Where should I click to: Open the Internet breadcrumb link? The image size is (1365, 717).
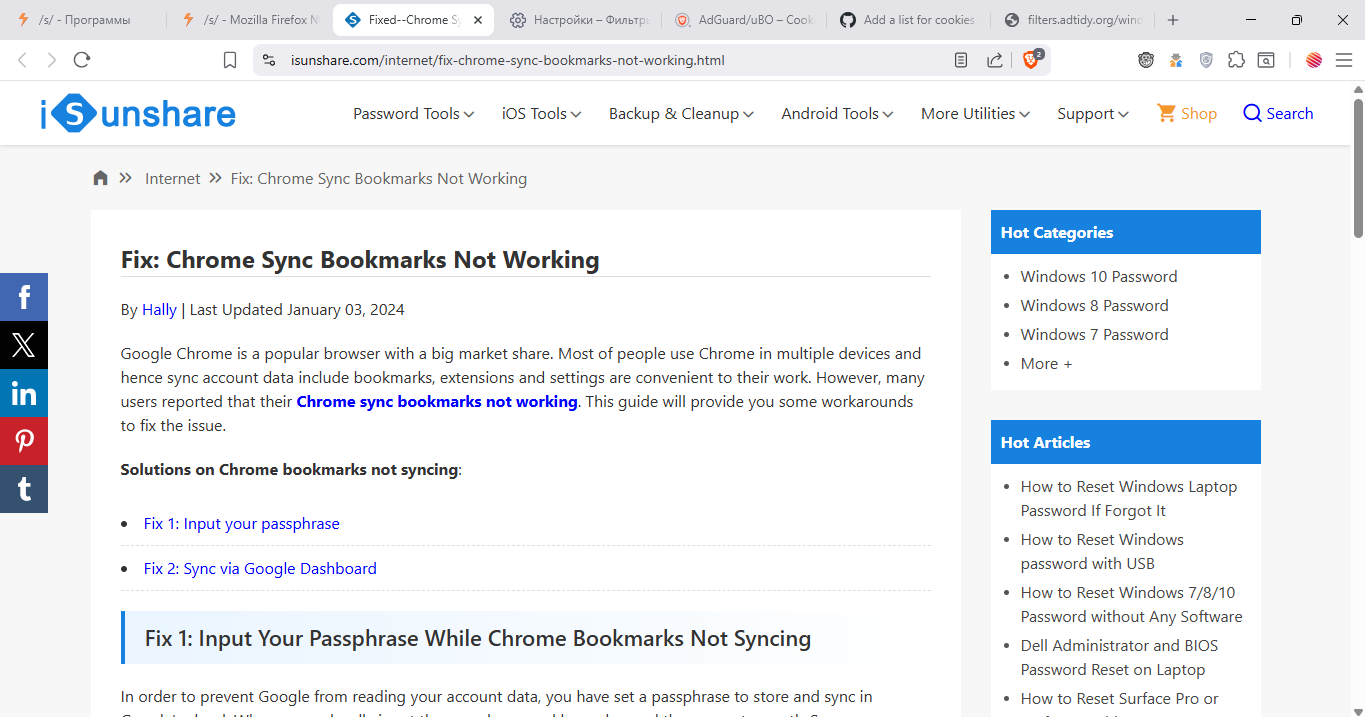pos(173,179)
